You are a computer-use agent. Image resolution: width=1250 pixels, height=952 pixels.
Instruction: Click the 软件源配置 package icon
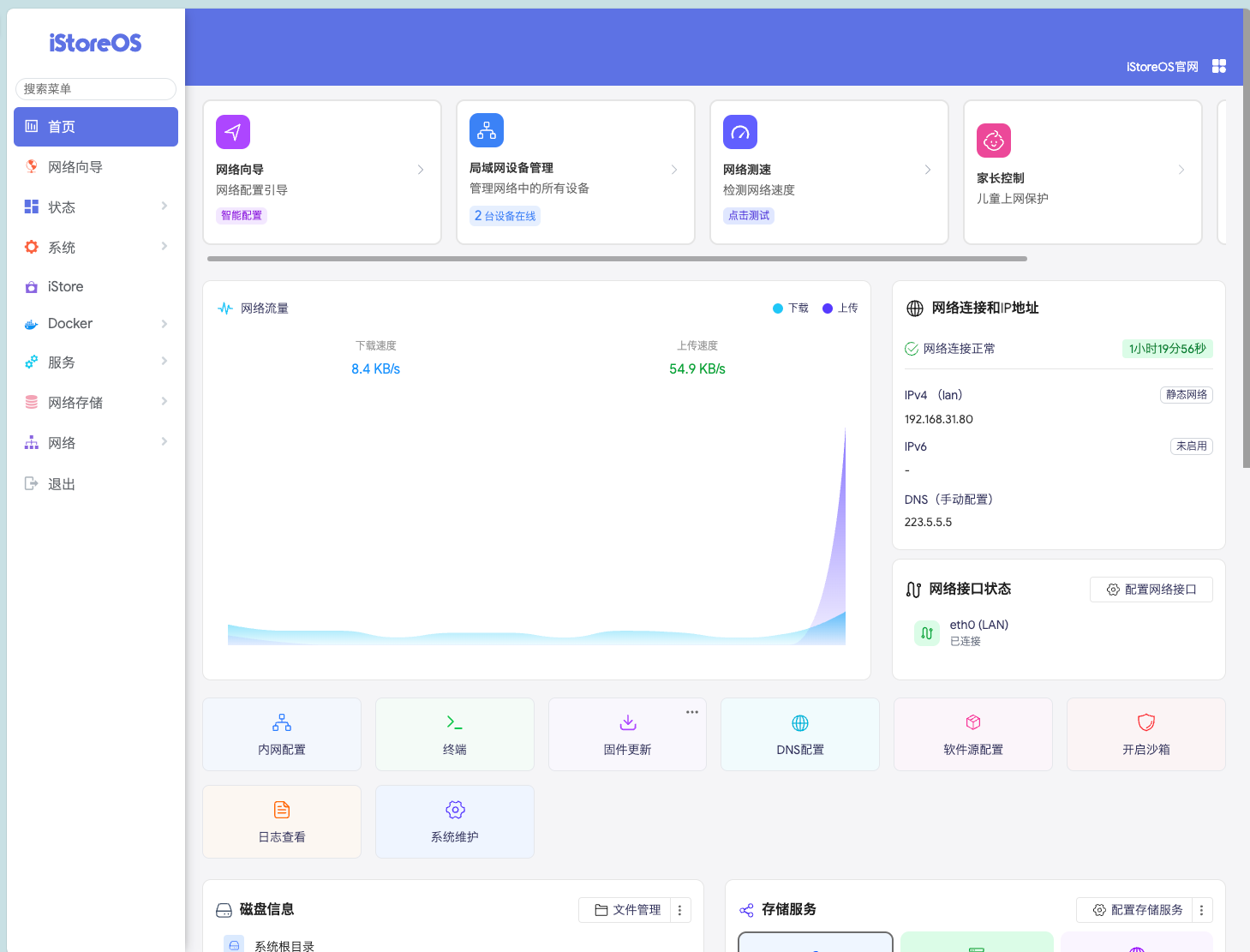[972, 723]
